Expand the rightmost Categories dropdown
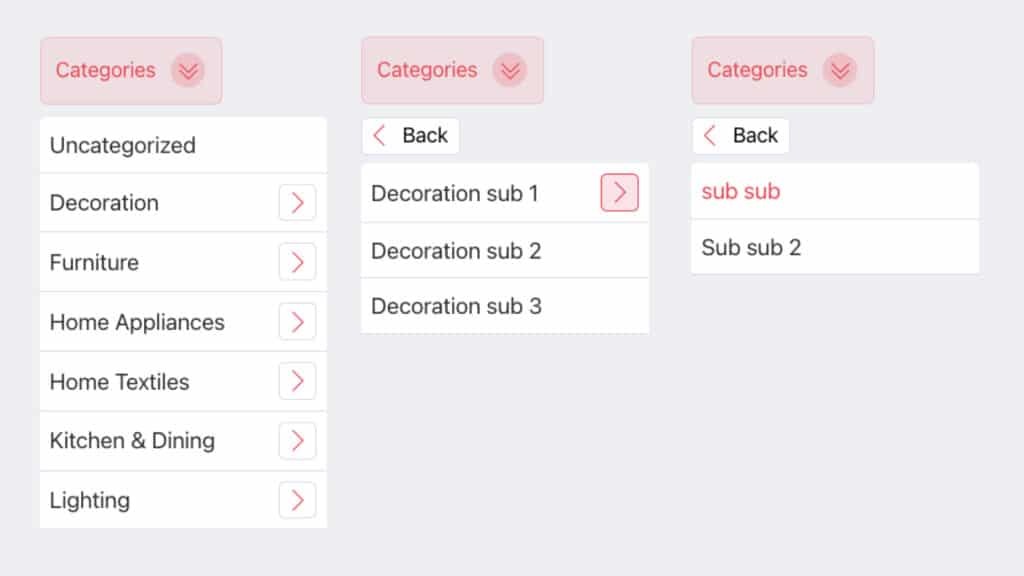 [x=782, y=70]
